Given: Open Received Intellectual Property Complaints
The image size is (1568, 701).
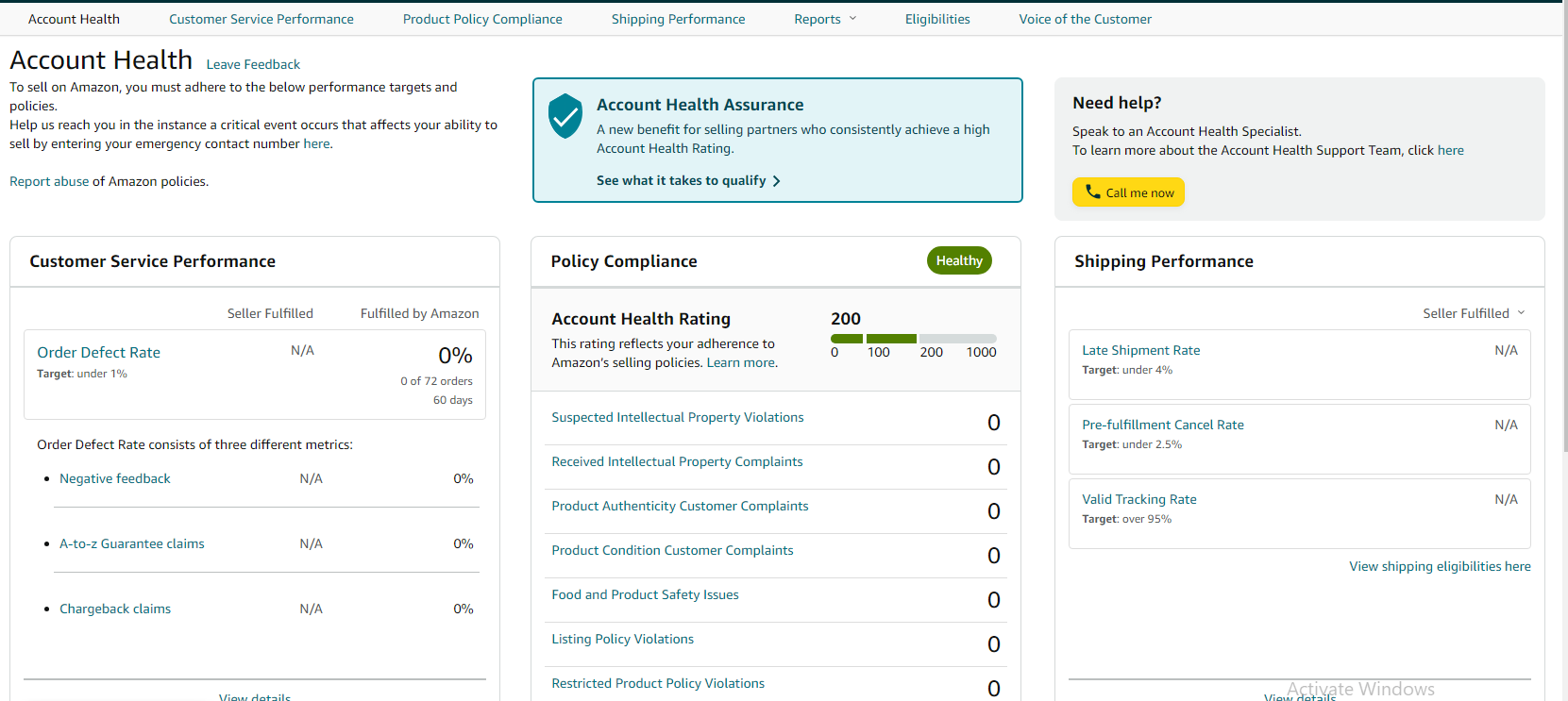Looking at the screenshot, I should coord(677,461).
